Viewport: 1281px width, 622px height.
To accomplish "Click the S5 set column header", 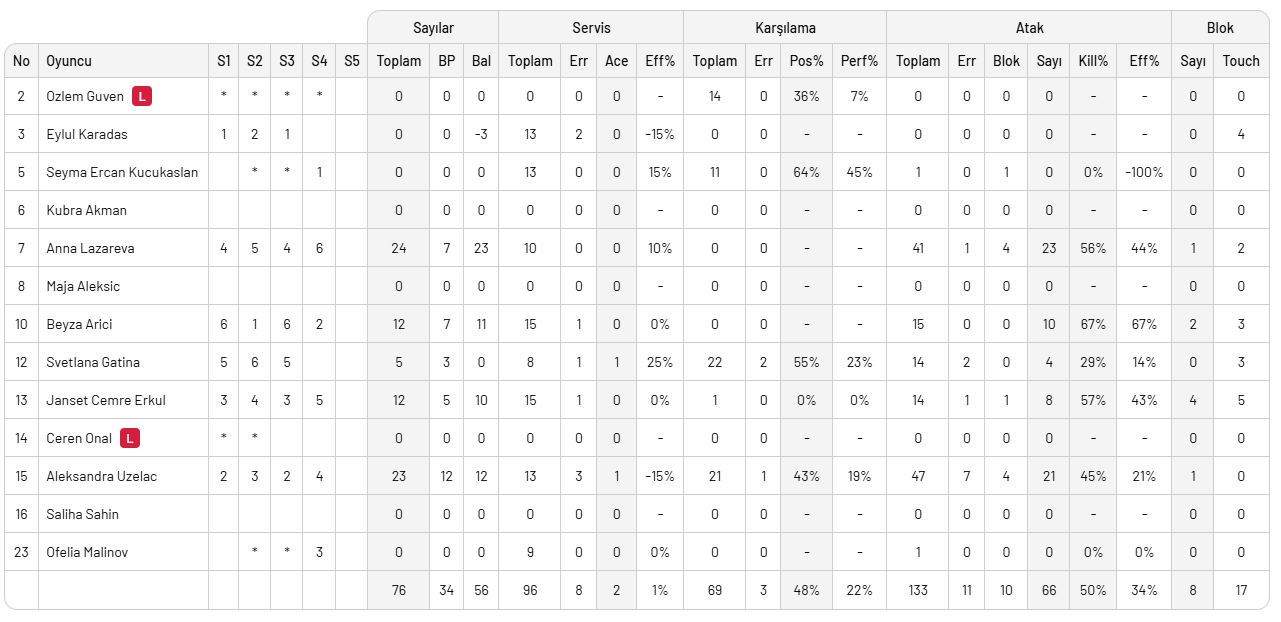I will (x=351, y=61).
